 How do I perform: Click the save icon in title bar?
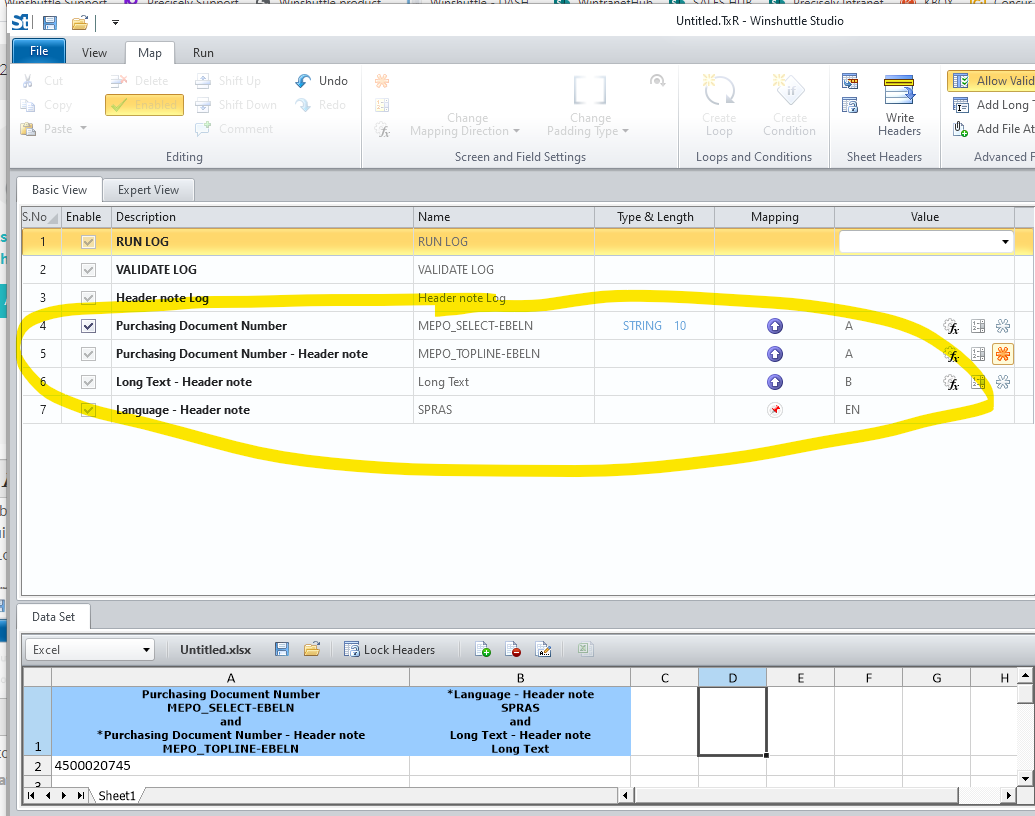pos(50,22)
